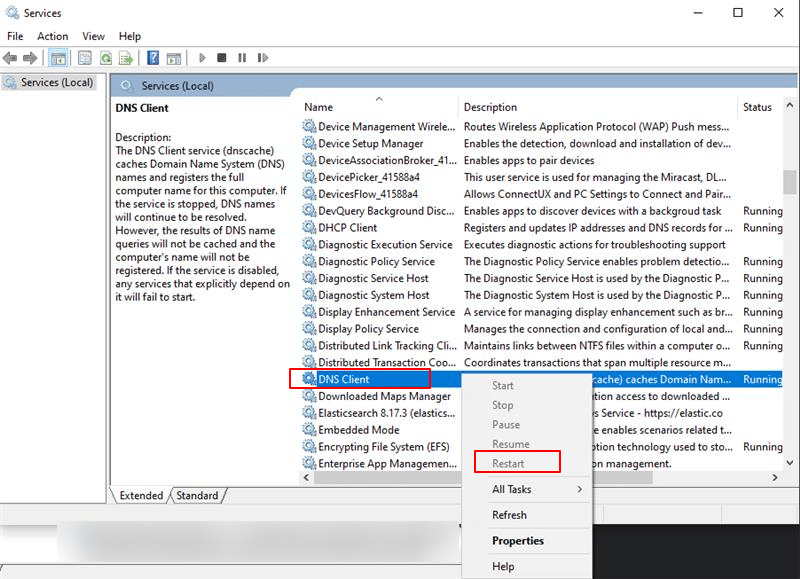Click the Restart Service toolbar icon
This screenshot has width=800, height=579.
tap(263, 58)
